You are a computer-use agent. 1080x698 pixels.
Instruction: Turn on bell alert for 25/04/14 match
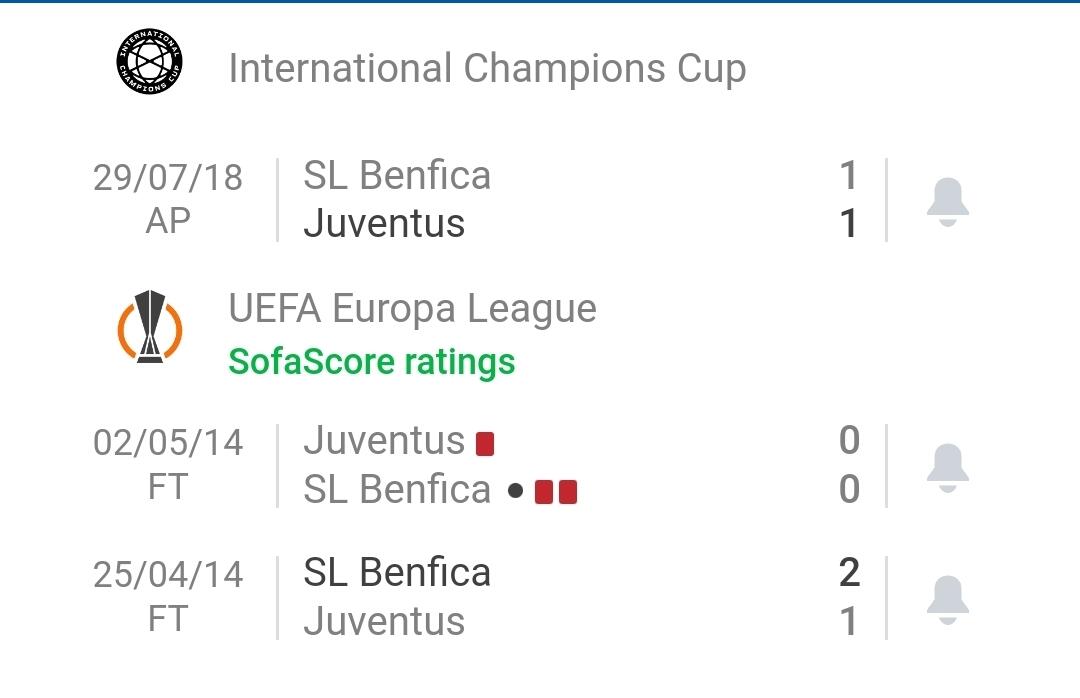click(x=947, y=598)
